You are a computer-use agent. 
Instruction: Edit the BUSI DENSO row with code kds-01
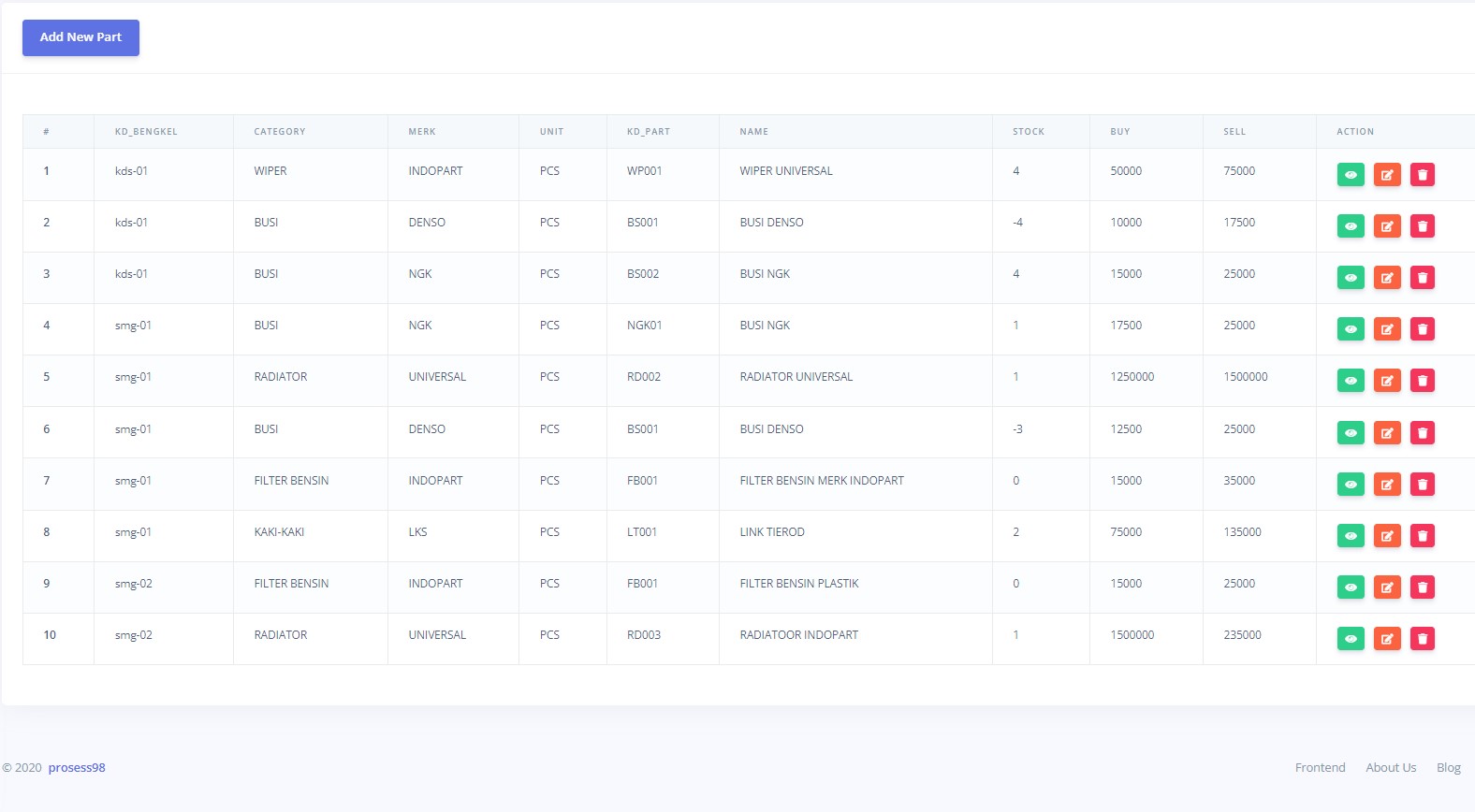pyautogui.click(x=1387, y=226)
